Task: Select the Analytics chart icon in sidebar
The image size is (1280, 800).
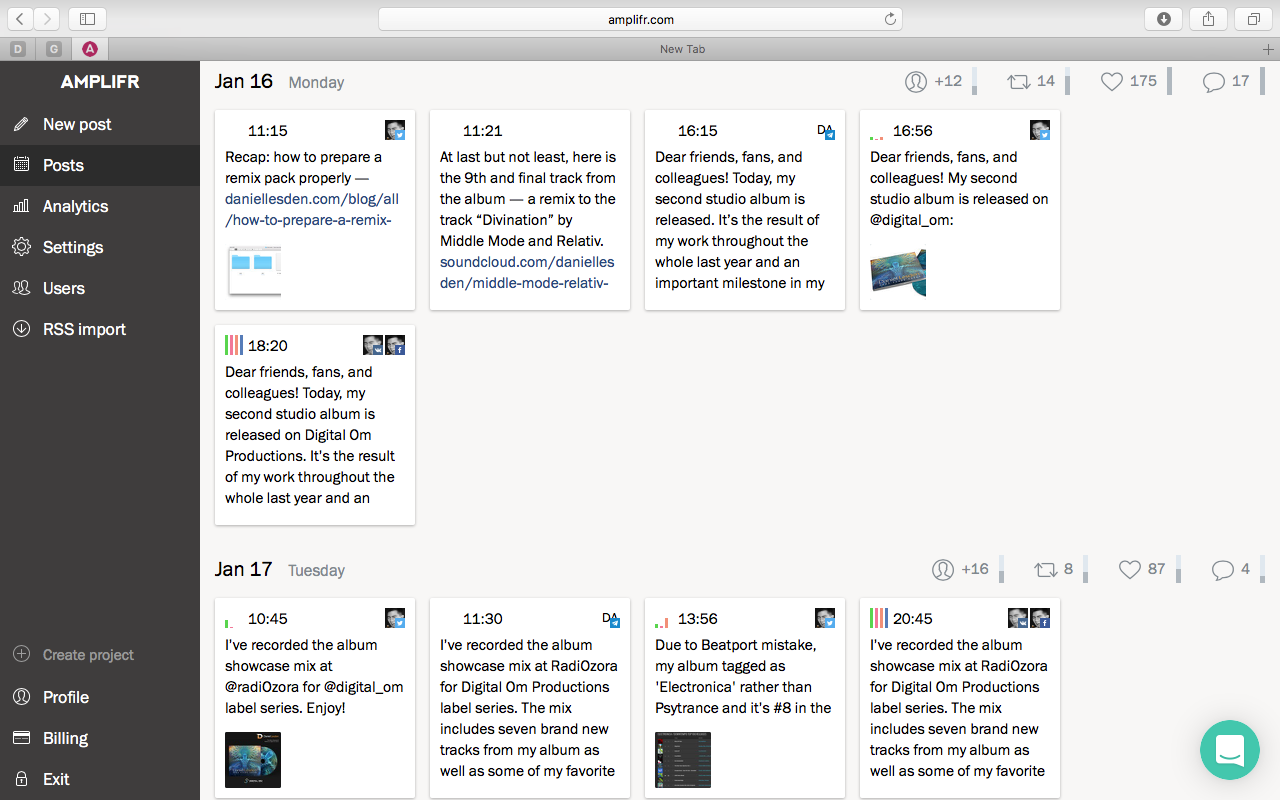Action: coord(20,206)
